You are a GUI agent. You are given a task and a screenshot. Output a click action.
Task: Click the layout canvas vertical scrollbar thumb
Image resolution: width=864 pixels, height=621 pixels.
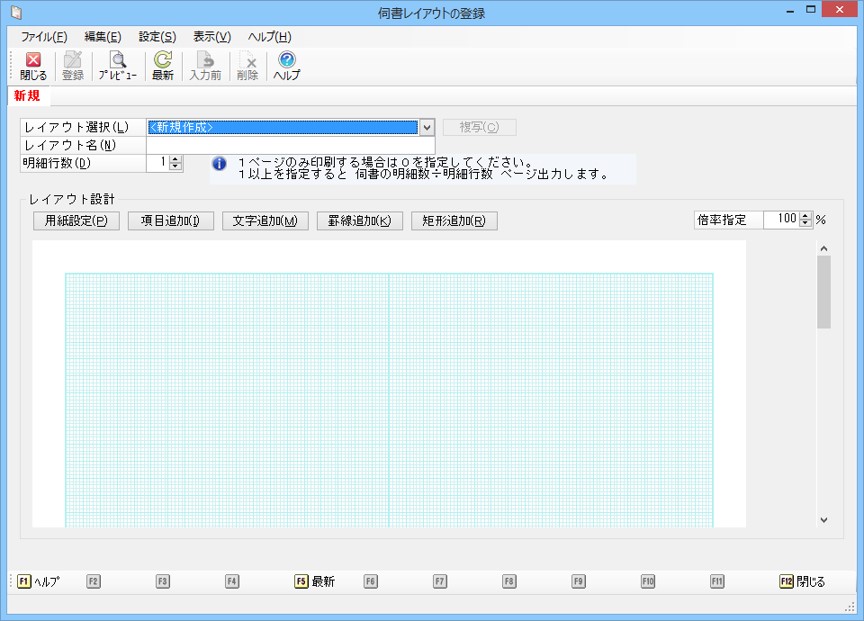click(824, 292)
